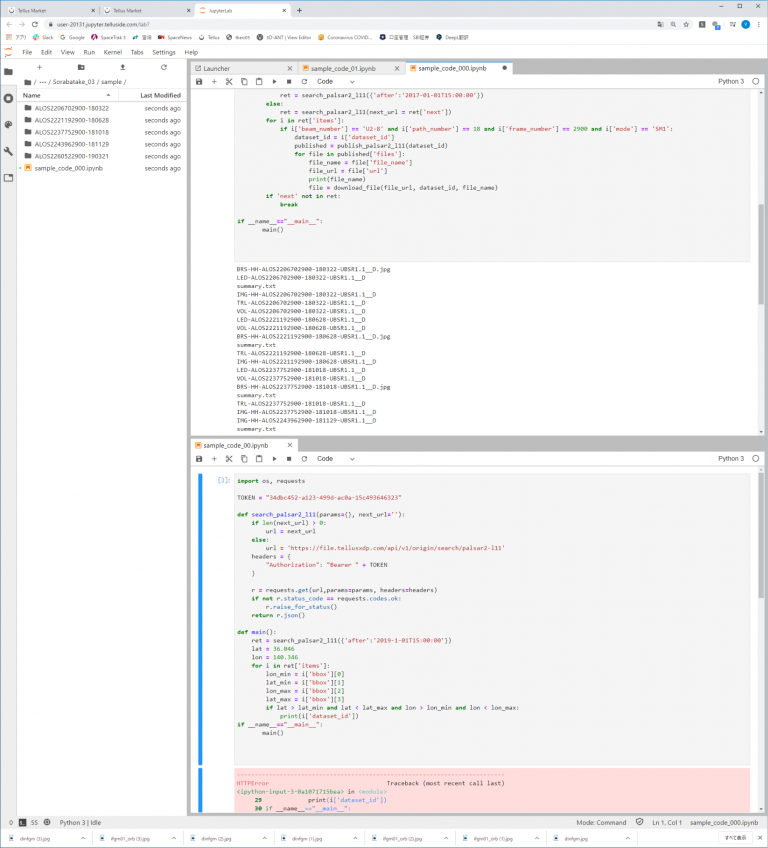Save sample_code_00.ipynb with the disk icon

[x=199, y=459]
